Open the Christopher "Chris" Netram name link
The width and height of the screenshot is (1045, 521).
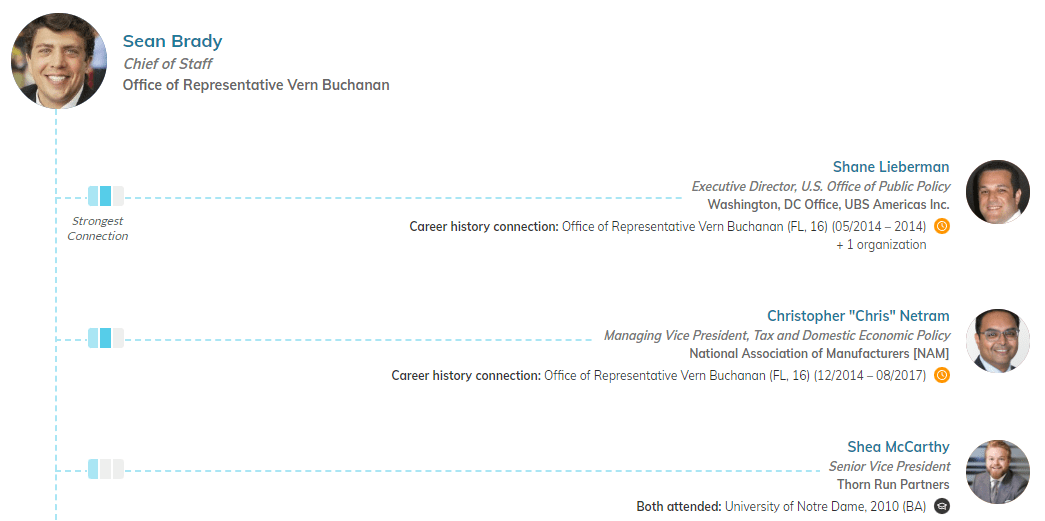click(x=858, y=316)
